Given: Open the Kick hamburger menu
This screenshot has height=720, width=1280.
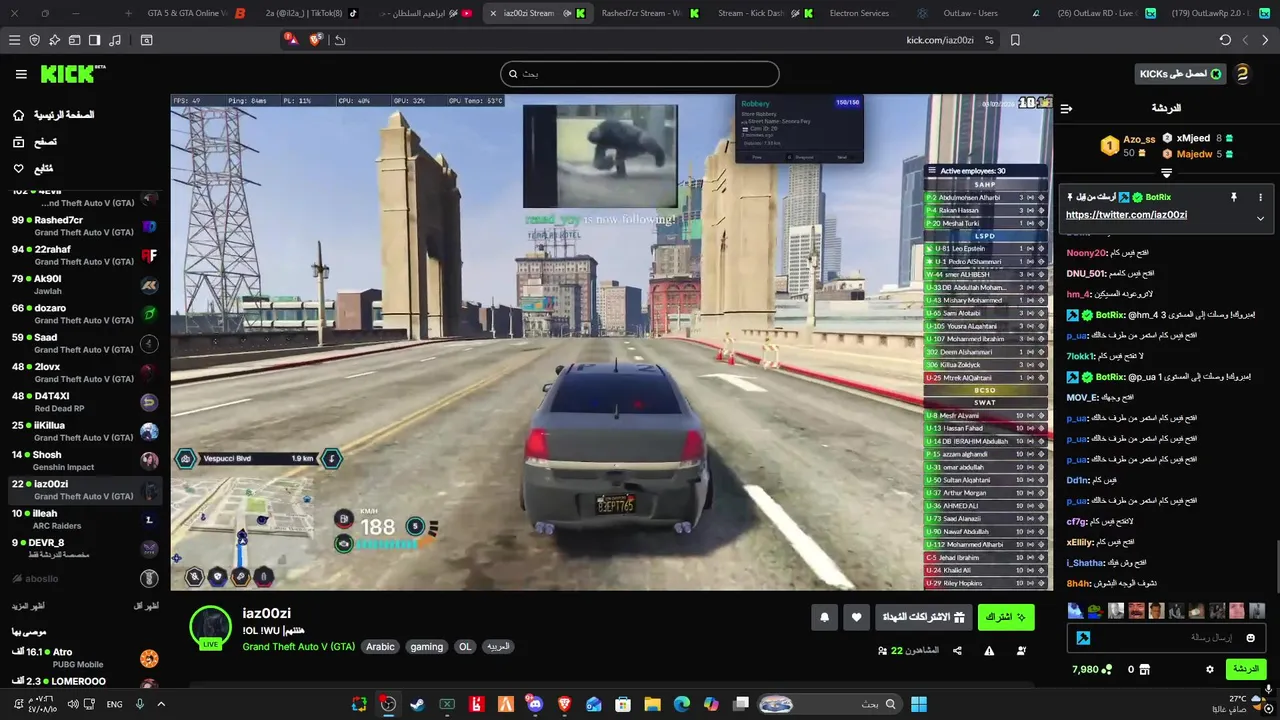Looking at the screenshot, I should [x=21, y=74].
